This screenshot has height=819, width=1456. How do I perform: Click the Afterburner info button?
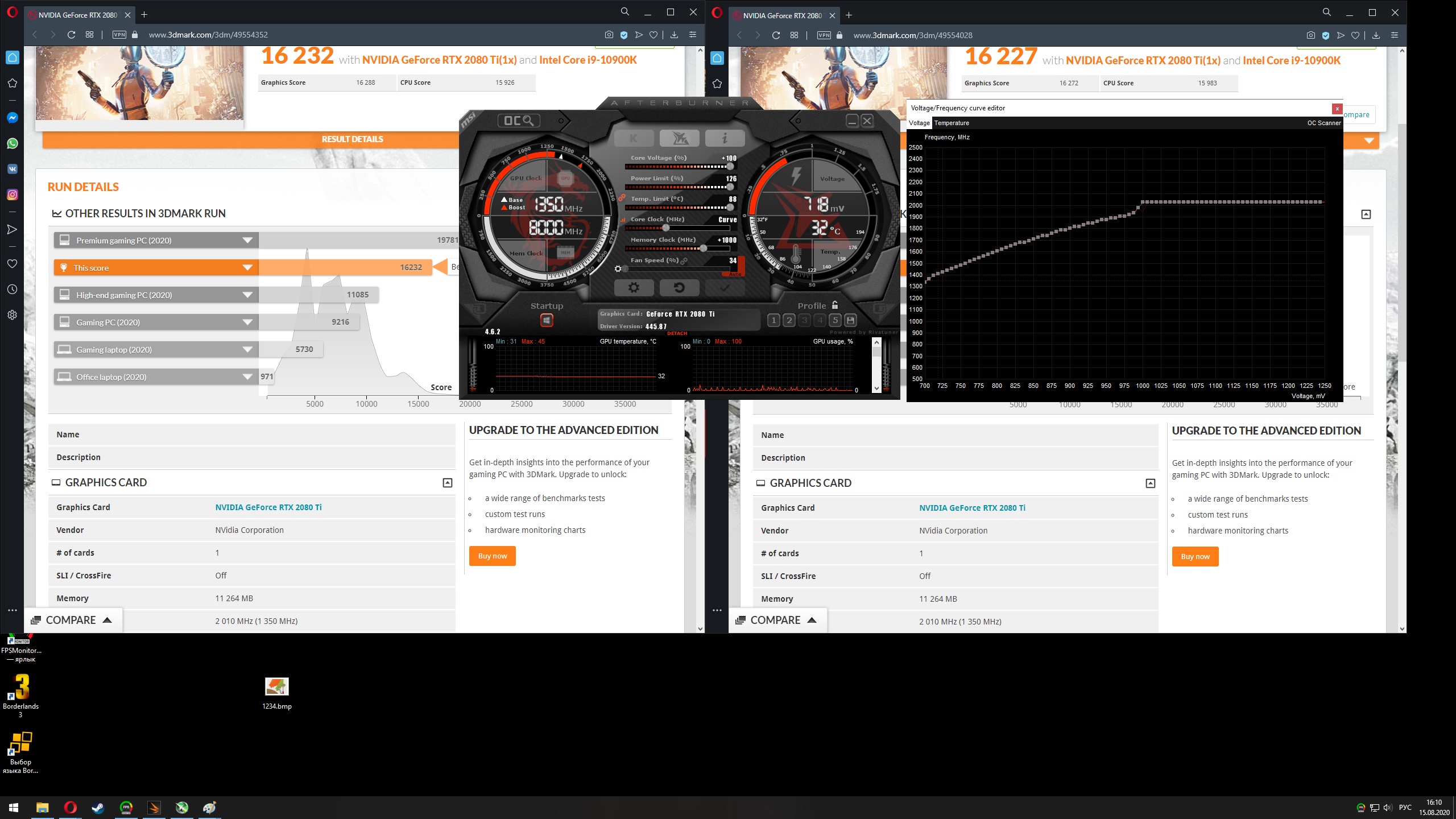[724, 138]
